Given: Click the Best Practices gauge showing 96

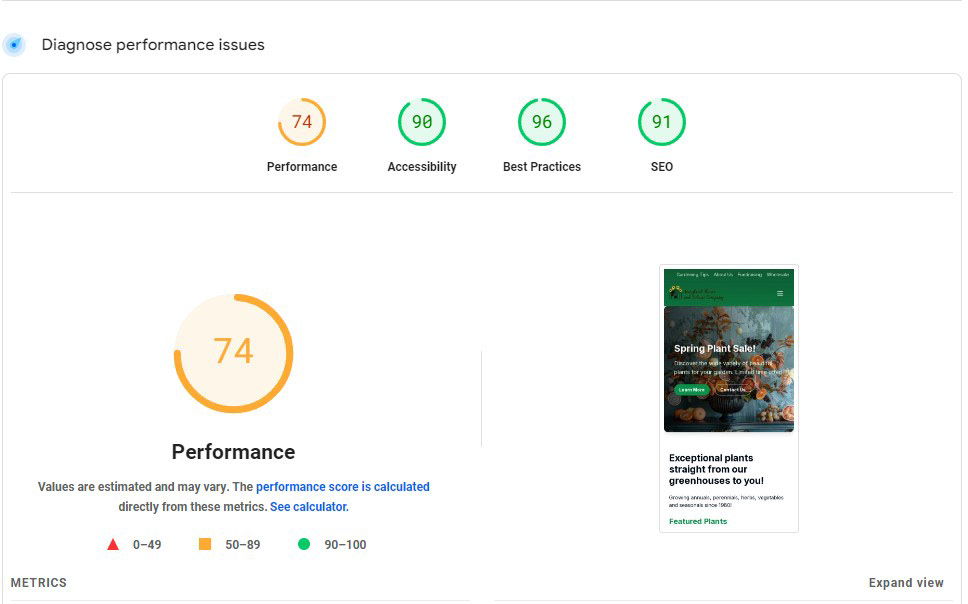Looking at the screenshot, I should (542, 122).
